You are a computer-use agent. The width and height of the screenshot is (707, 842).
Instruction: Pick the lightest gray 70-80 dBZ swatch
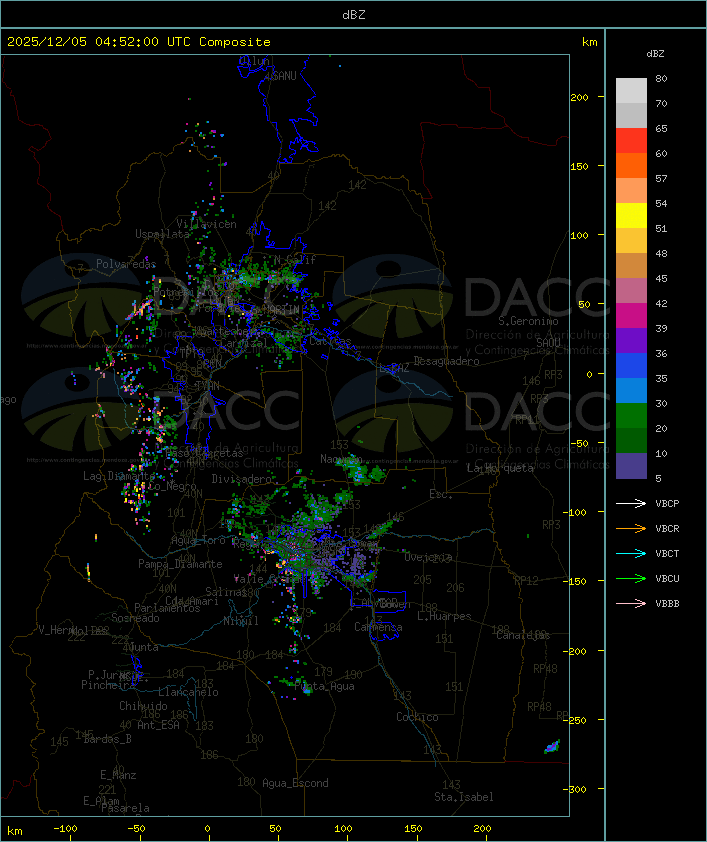click(631, 90)
